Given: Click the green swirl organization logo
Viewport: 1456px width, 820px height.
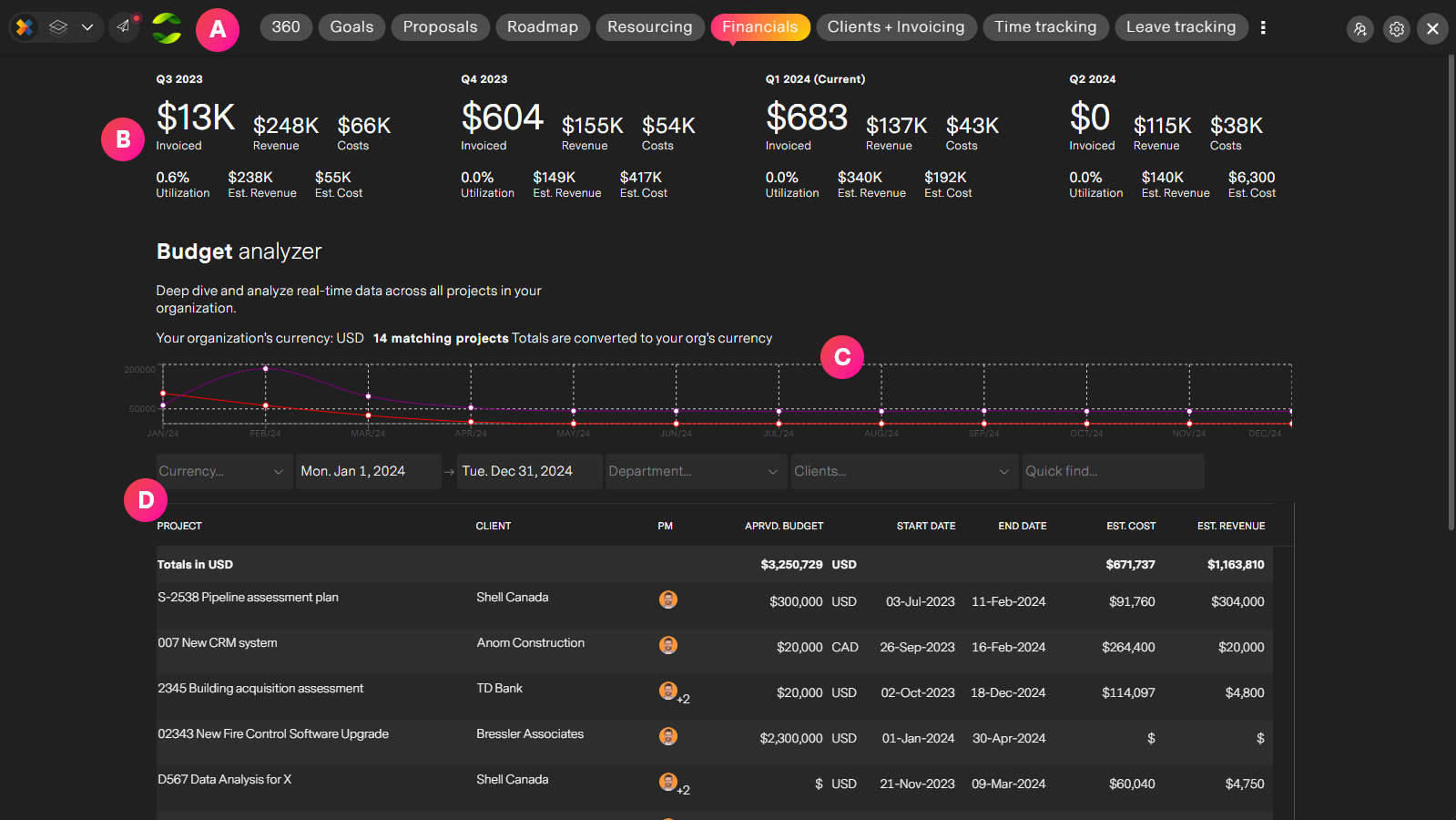Looking at the screenshot, I should 167,28.
